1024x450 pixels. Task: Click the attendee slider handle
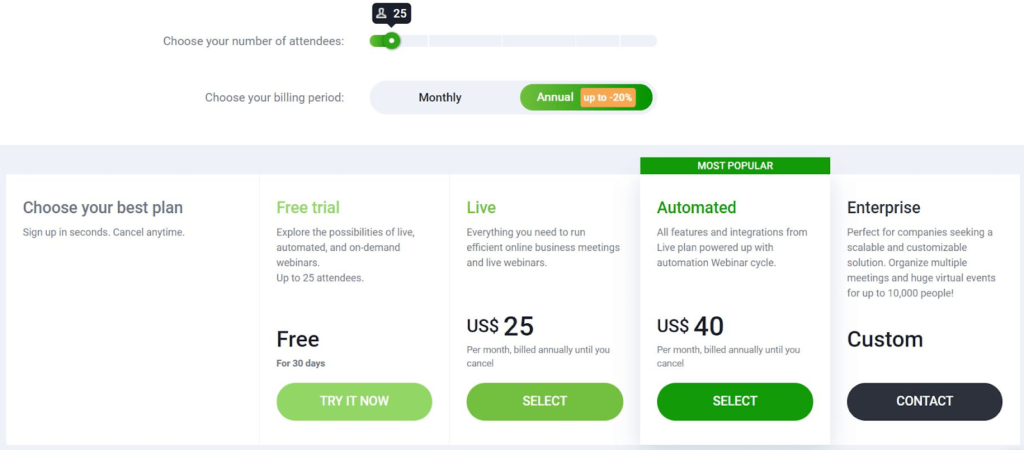point(391,41)
